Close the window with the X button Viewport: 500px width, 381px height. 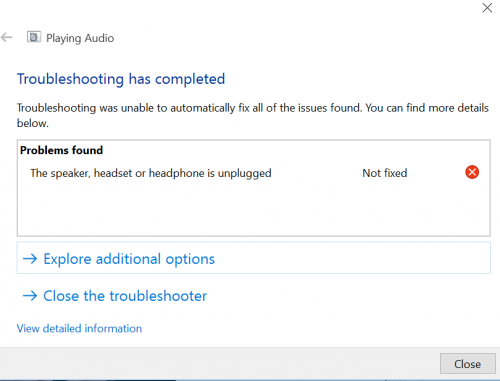coord(487,8)
